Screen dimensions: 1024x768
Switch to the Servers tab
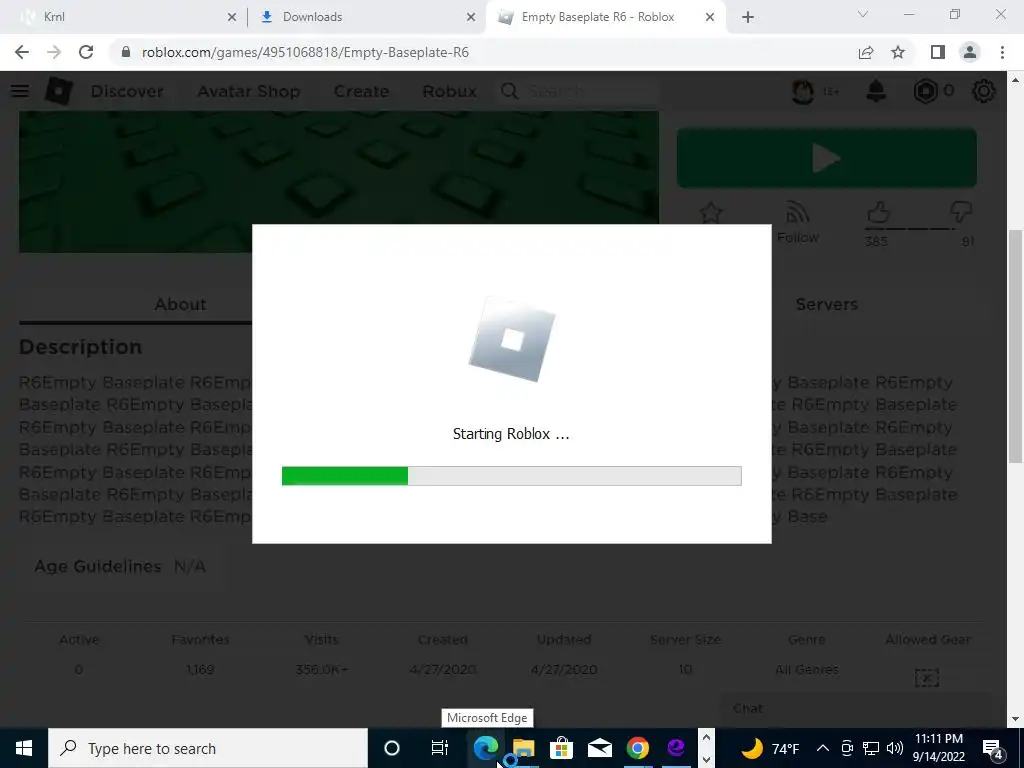point(827,304)
